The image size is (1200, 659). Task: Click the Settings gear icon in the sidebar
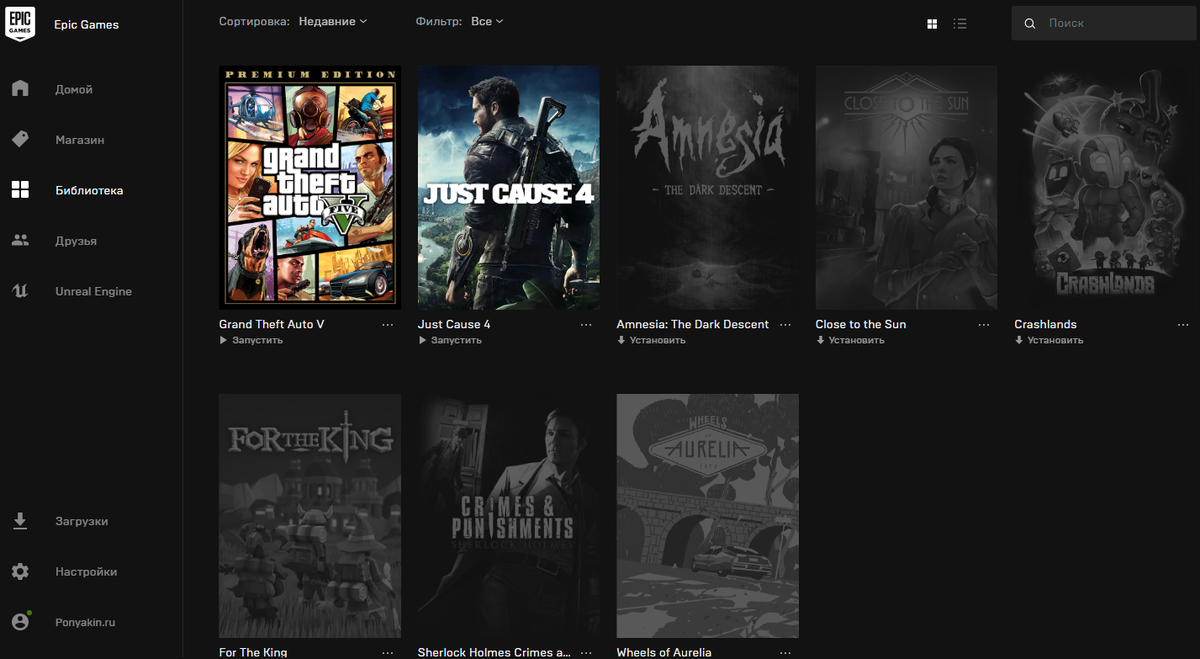[x=20, y=572]
